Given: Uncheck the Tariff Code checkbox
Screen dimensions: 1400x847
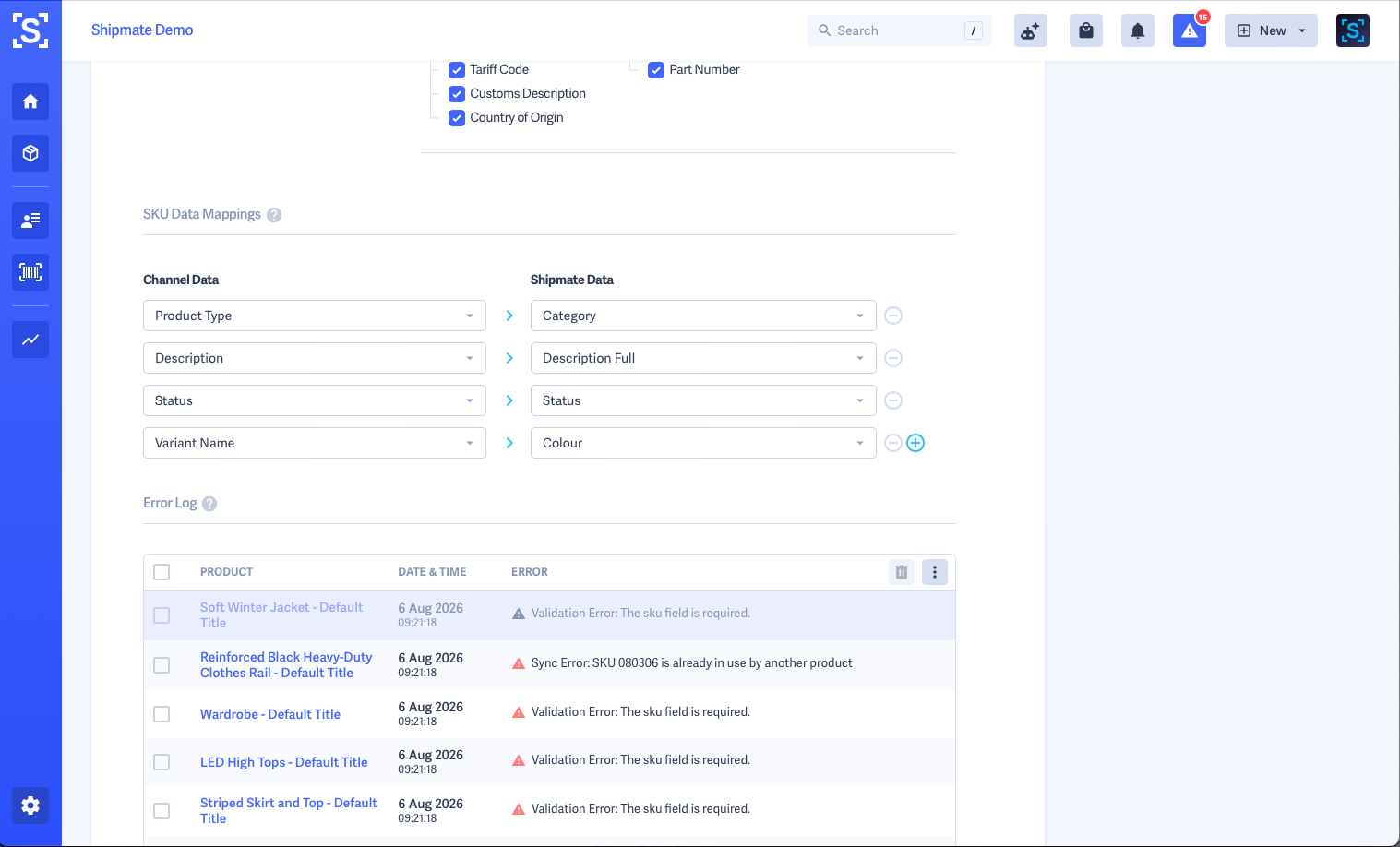Looking at the screenshot, I should coord(457,70).
